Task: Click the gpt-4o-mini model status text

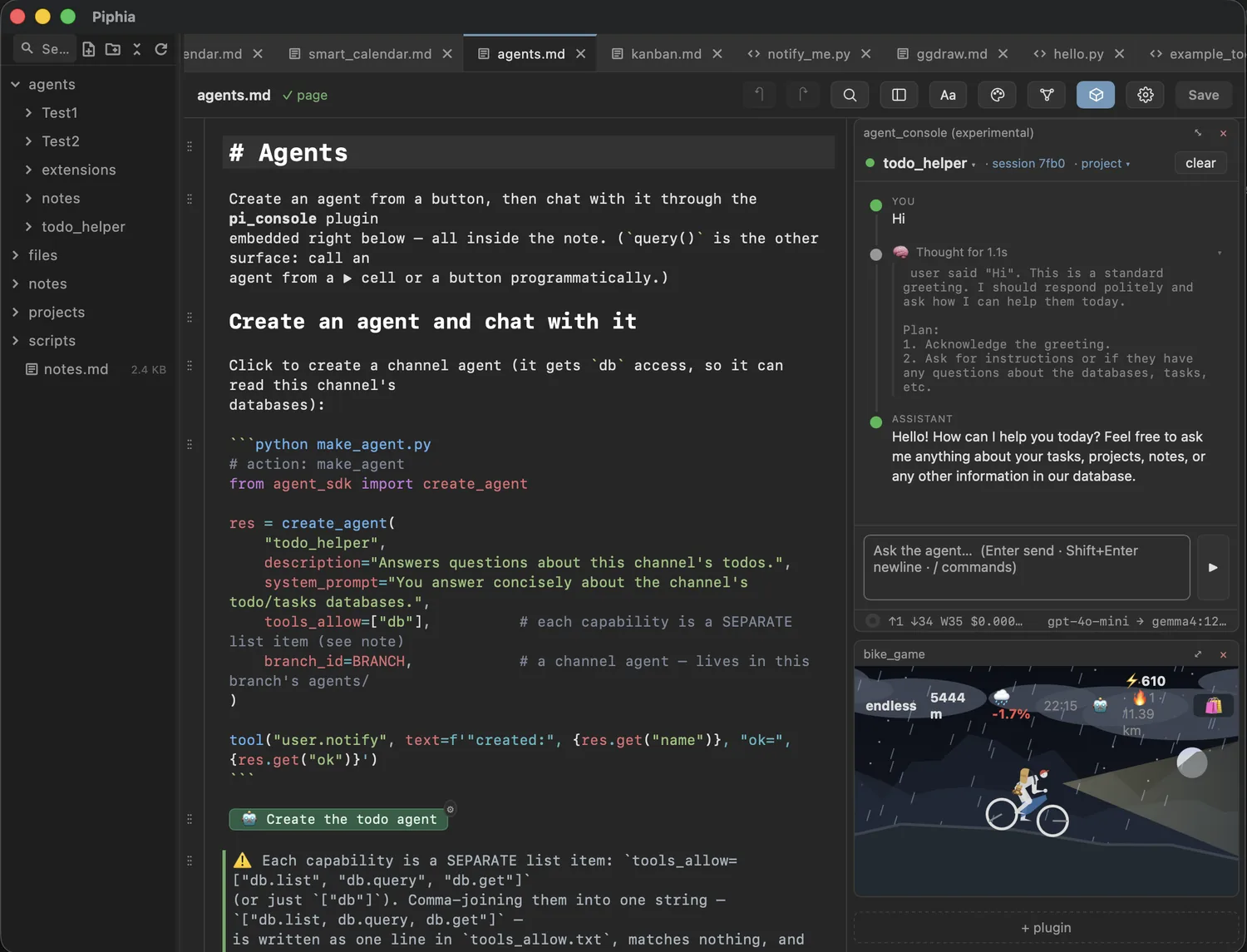Action: tap(1087, 621)
